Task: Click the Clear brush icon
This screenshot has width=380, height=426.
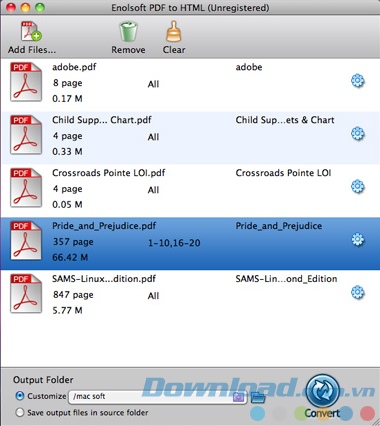Action: [x=174, y=31]
